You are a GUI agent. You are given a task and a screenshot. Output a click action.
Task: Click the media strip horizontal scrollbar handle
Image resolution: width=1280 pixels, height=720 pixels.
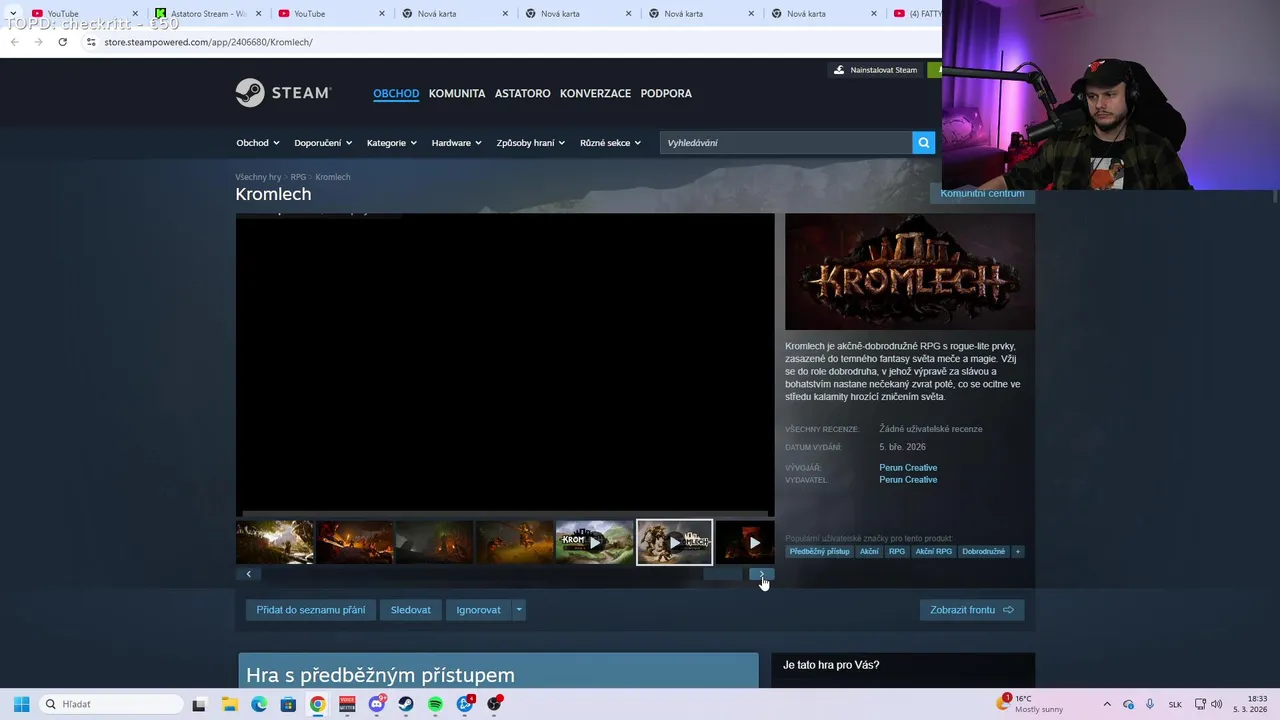[722, 574]
